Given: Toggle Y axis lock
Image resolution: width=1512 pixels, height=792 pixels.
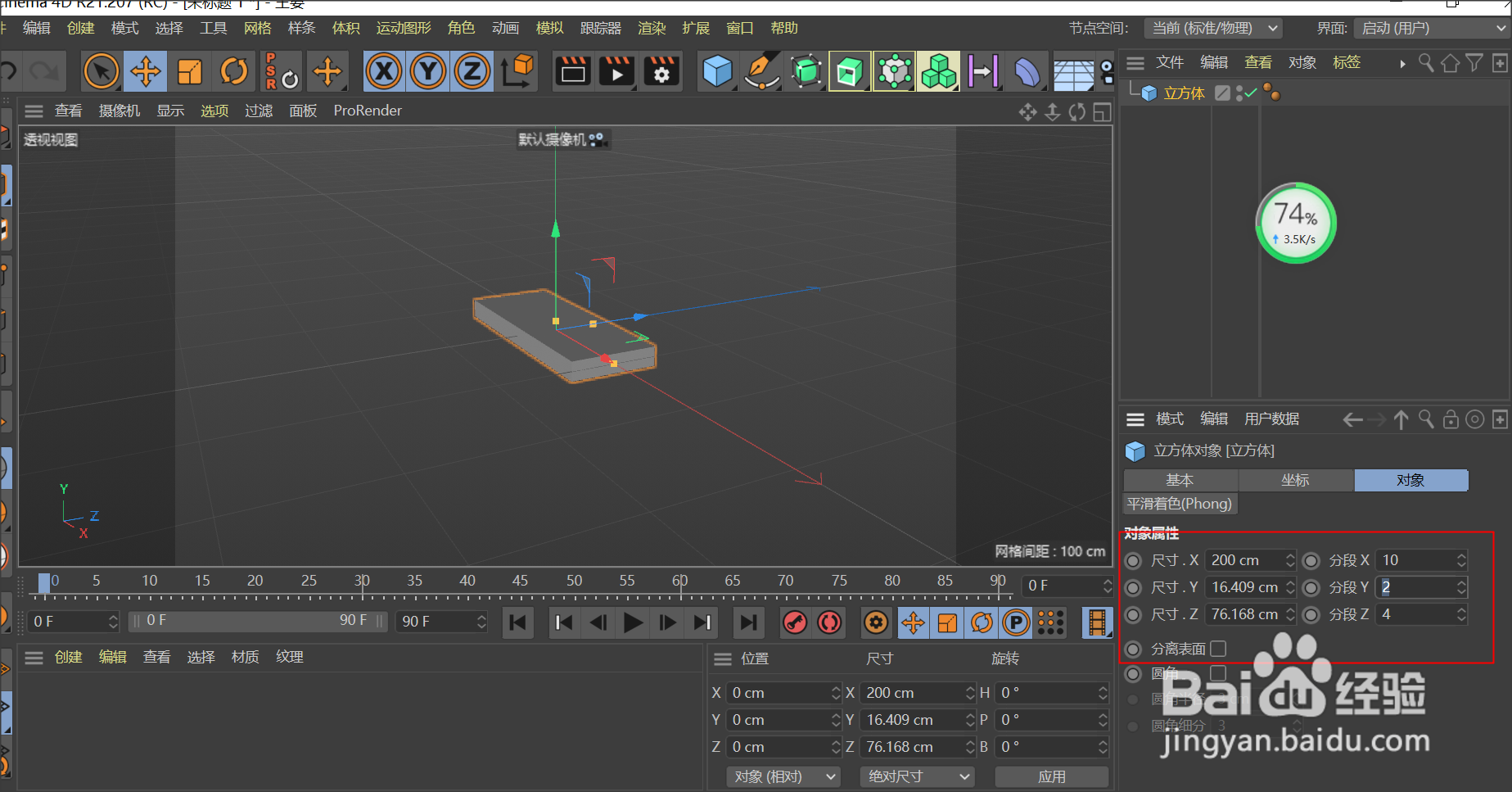Looking at the screenshot, I should pyautogui.click(x=428, y=71).
